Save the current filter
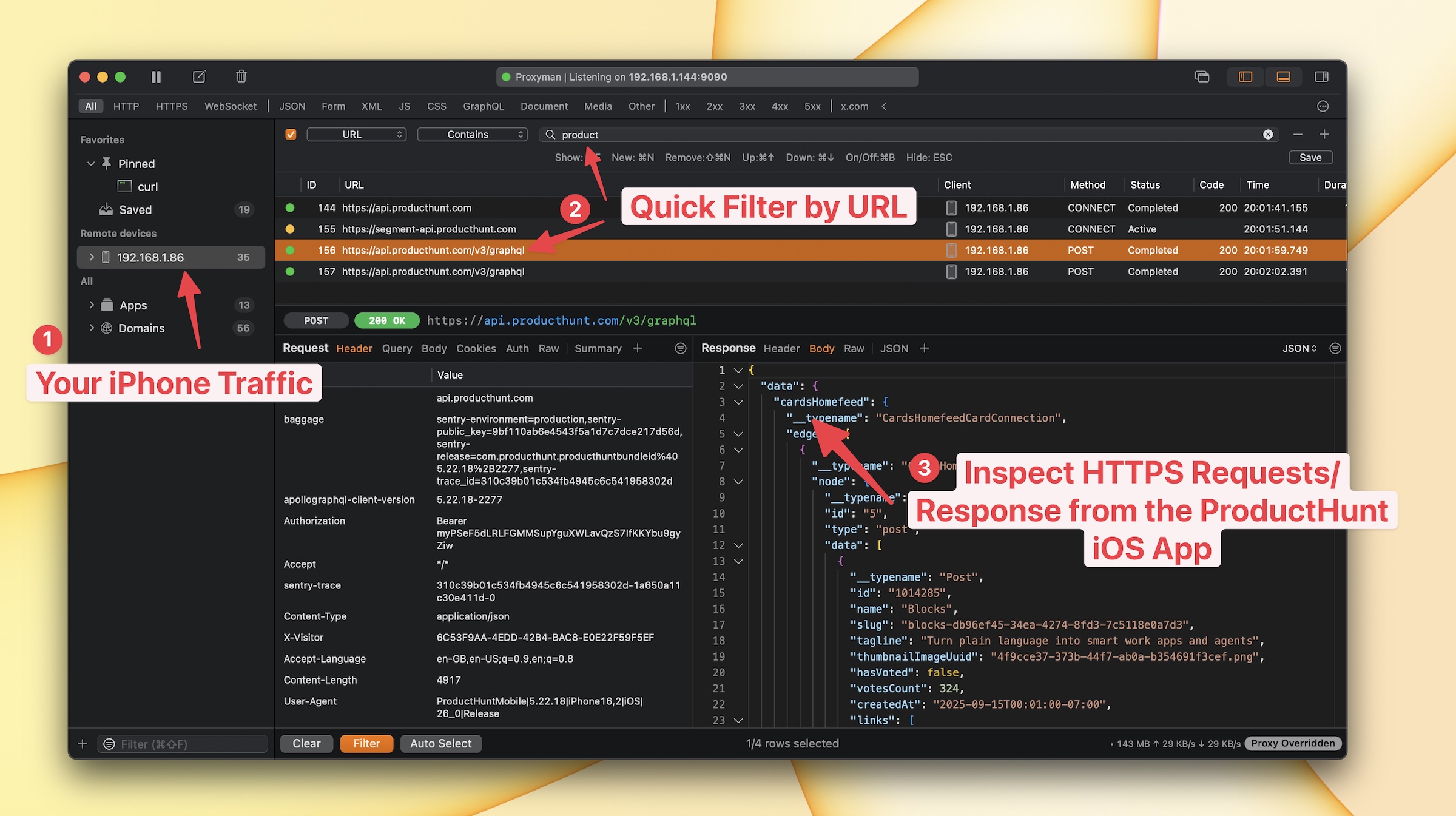Image resolution: width=1456 pixels, height=816 pixels. tap(1310, 157)
